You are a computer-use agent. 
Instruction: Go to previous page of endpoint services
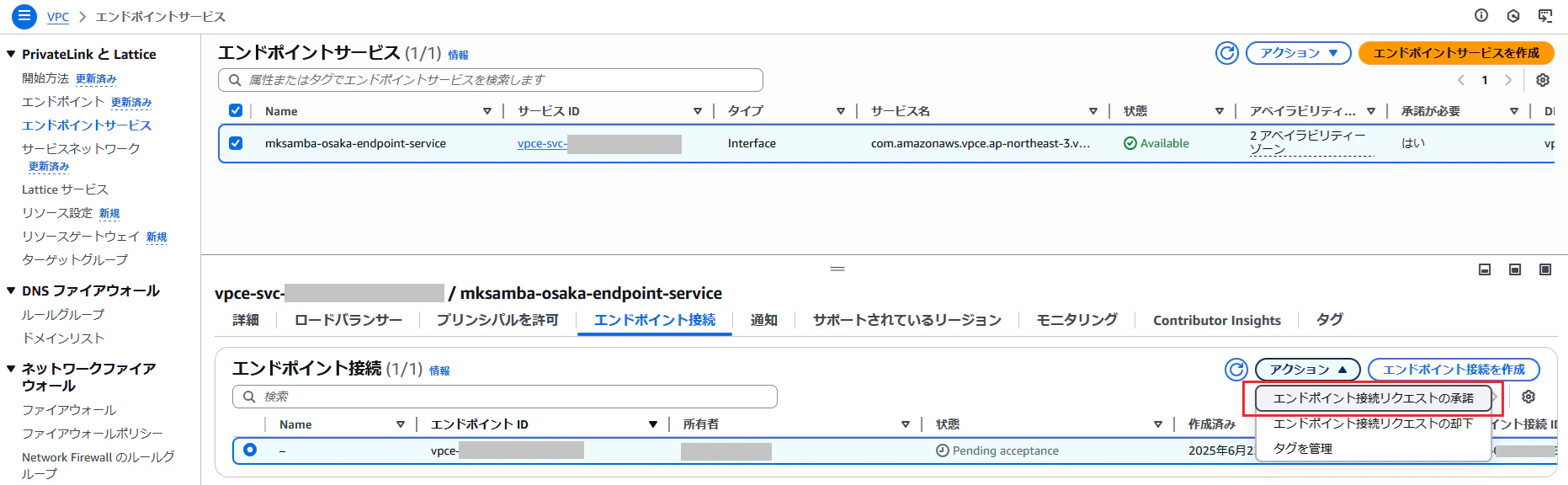point(1461,80)
